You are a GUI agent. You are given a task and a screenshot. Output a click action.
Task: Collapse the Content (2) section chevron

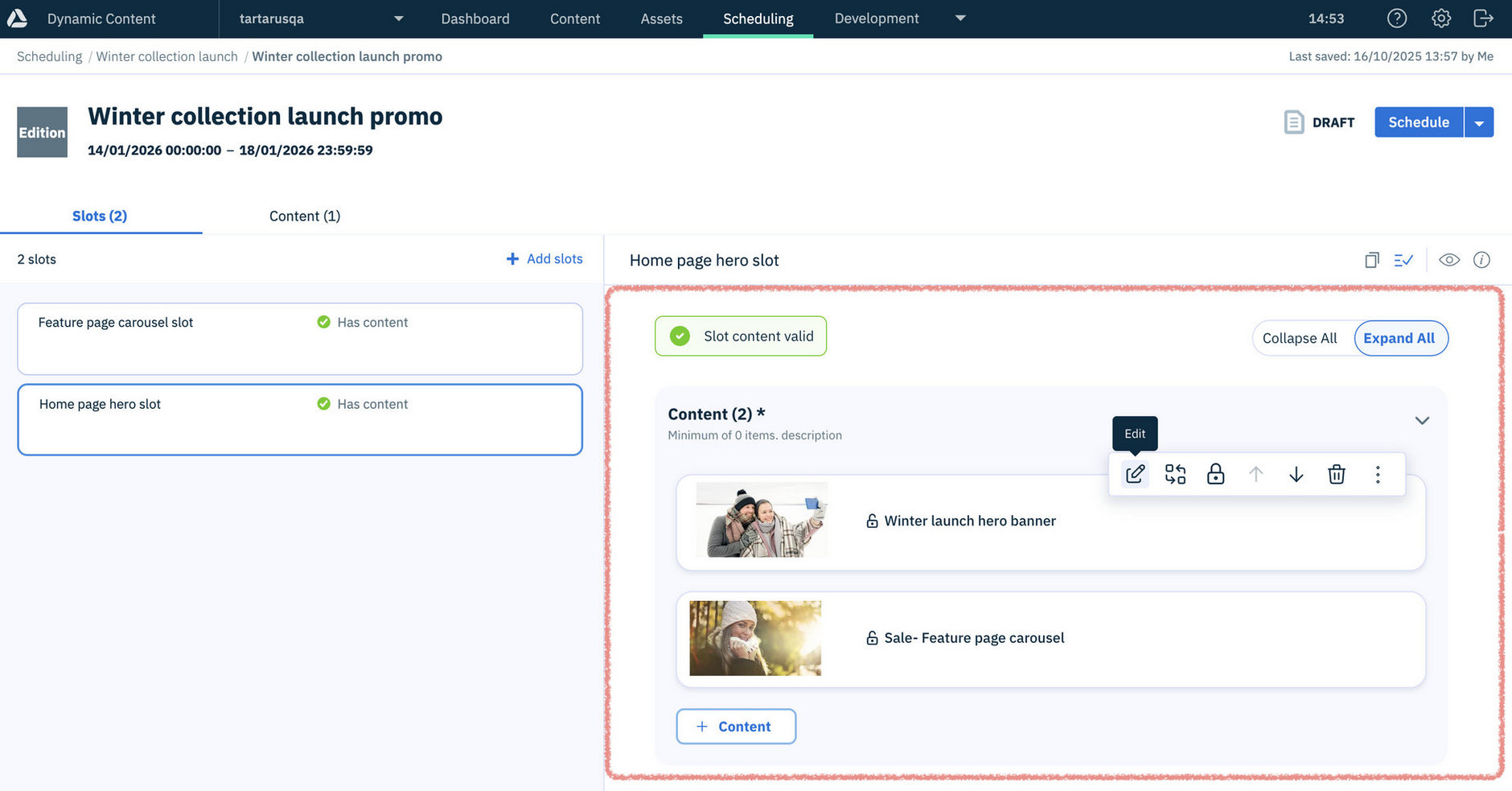(x=1421, y=420)
